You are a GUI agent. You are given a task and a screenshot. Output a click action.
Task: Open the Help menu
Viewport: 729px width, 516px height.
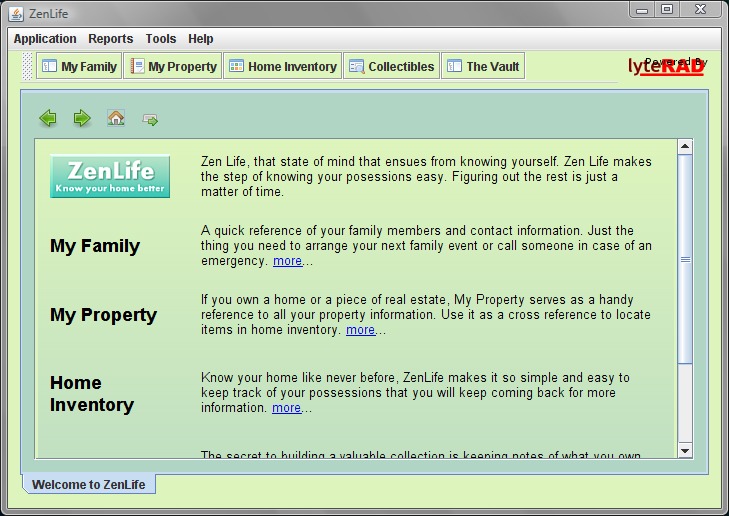[x=201, y=39]
